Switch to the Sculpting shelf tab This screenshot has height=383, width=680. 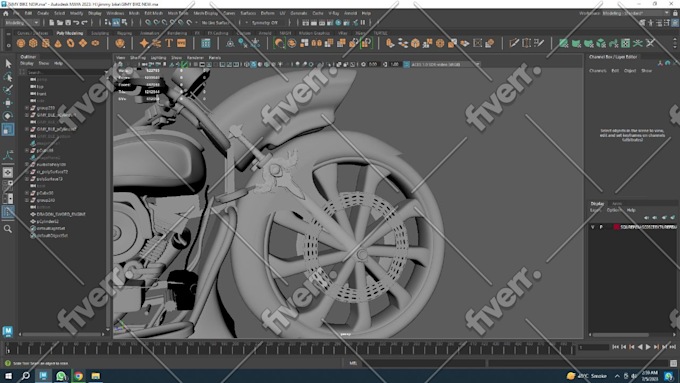pyautogui.click(x=100, y=33)
